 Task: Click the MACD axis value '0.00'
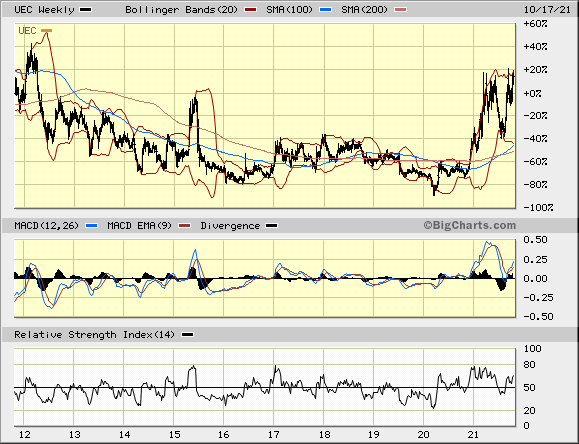535,279
